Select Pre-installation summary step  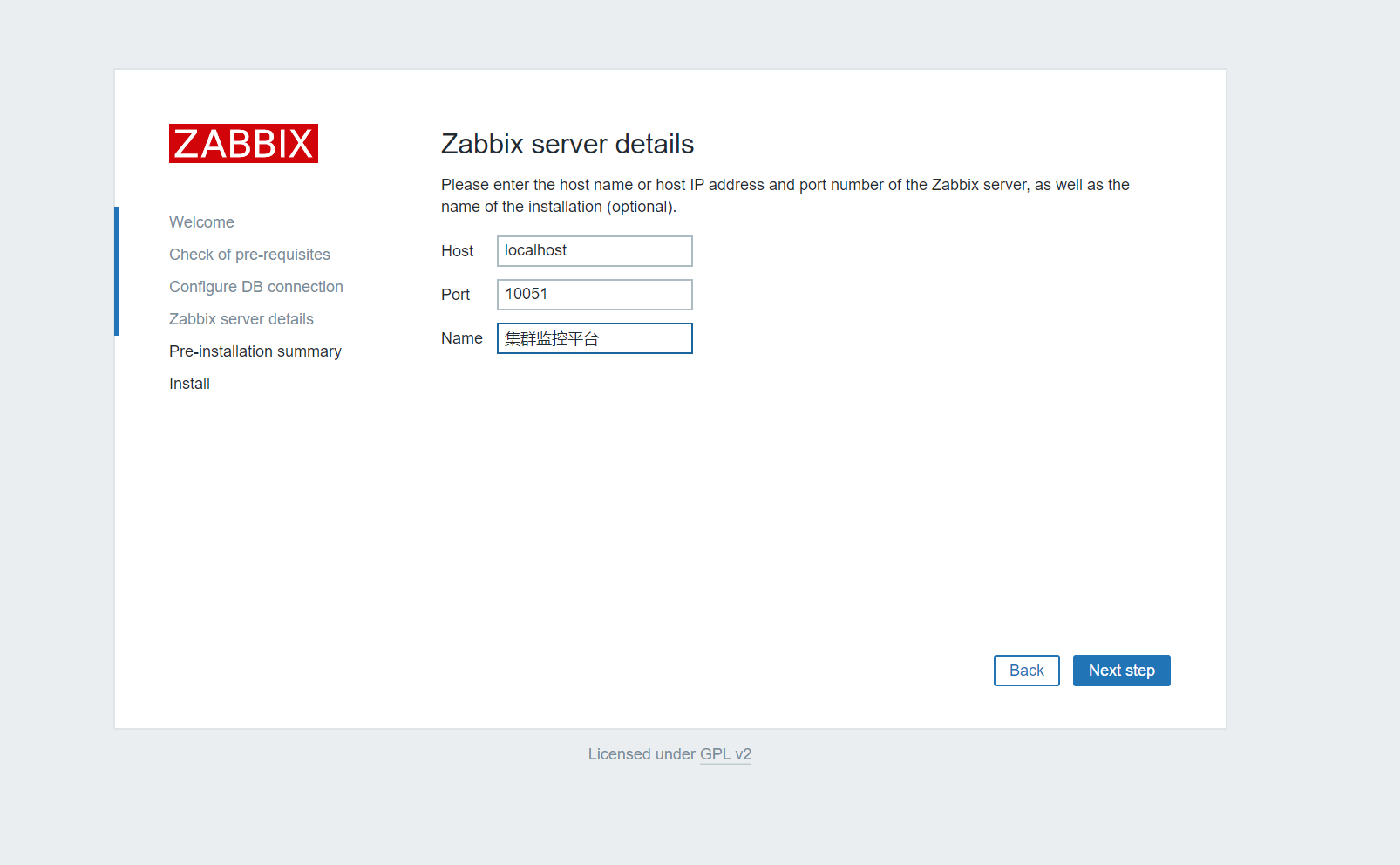pyautogui.click(x=255, y=351)
